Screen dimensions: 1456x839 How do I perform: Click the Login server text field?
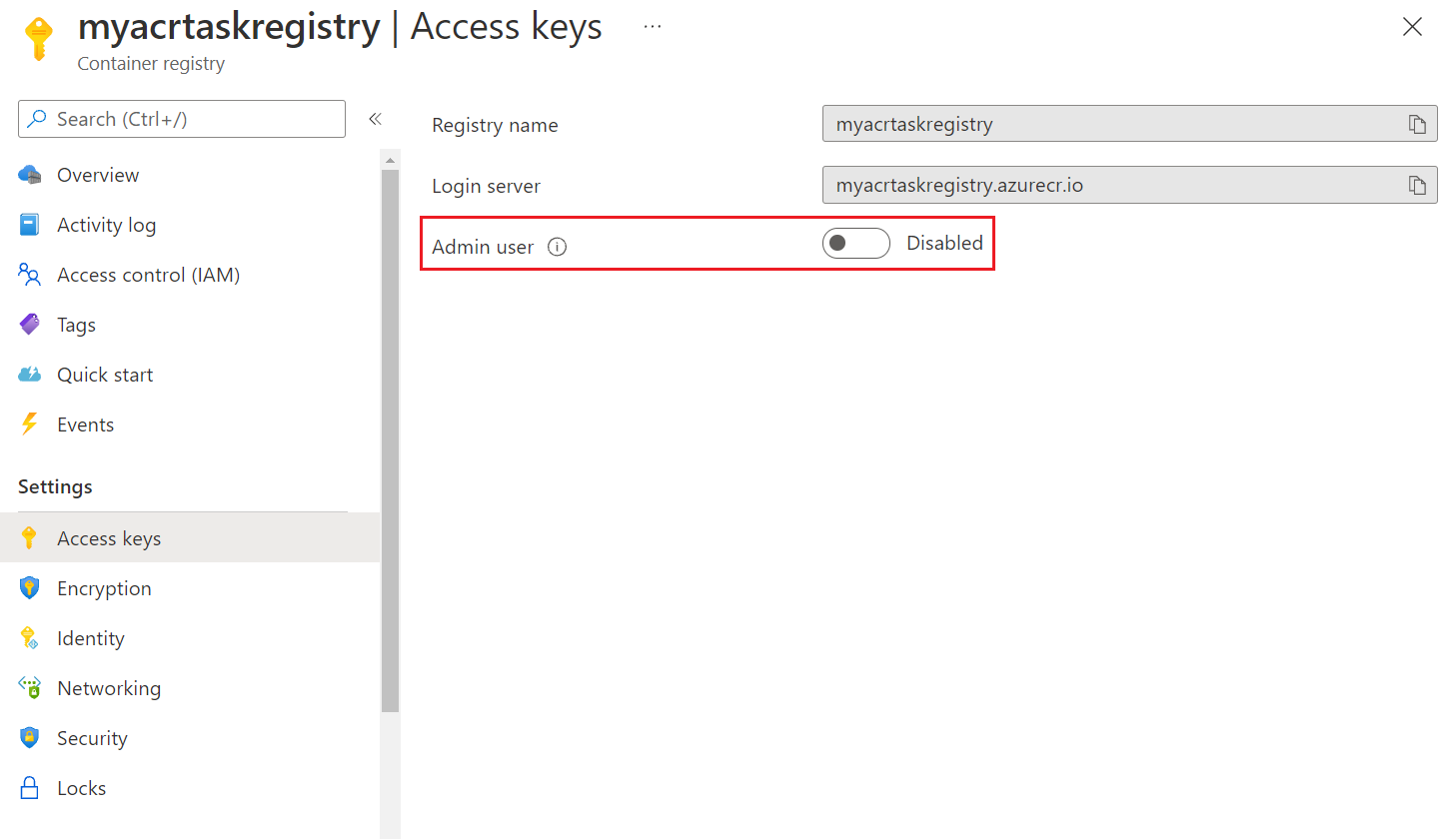(1109, 185)
